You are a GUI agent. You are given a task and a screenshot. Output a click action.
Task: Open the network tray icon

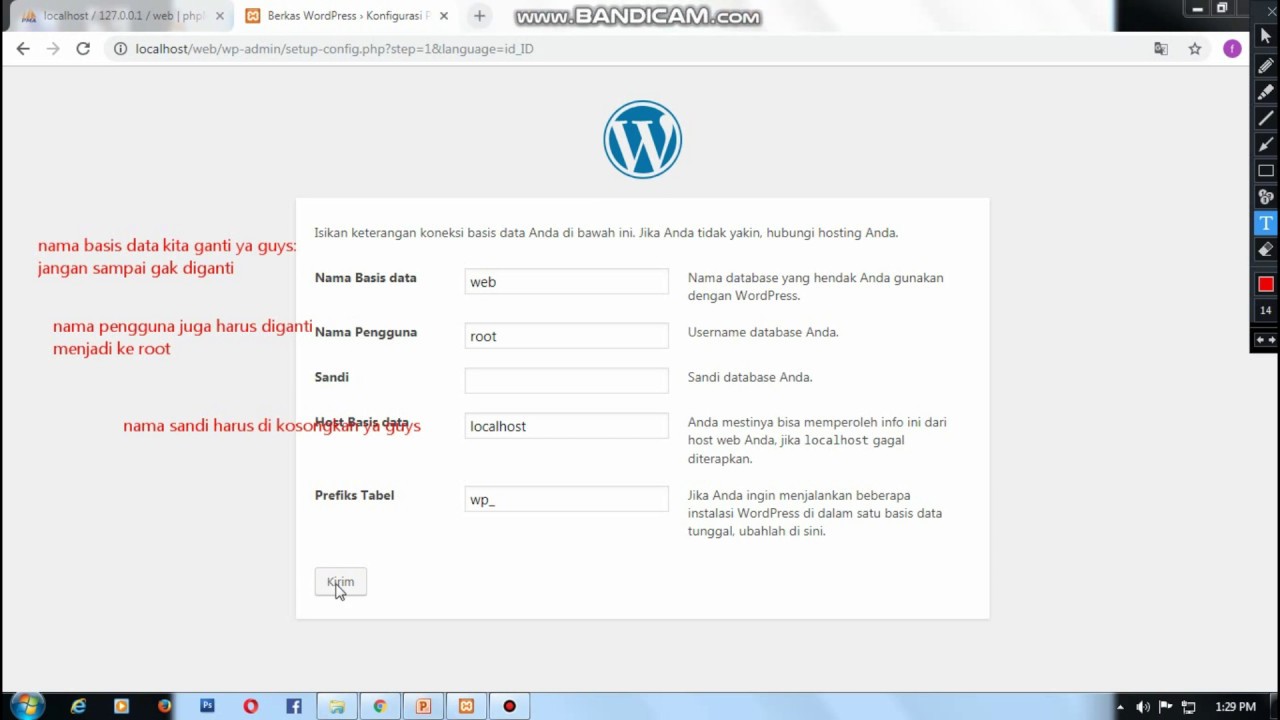(x=1189, y=707)
